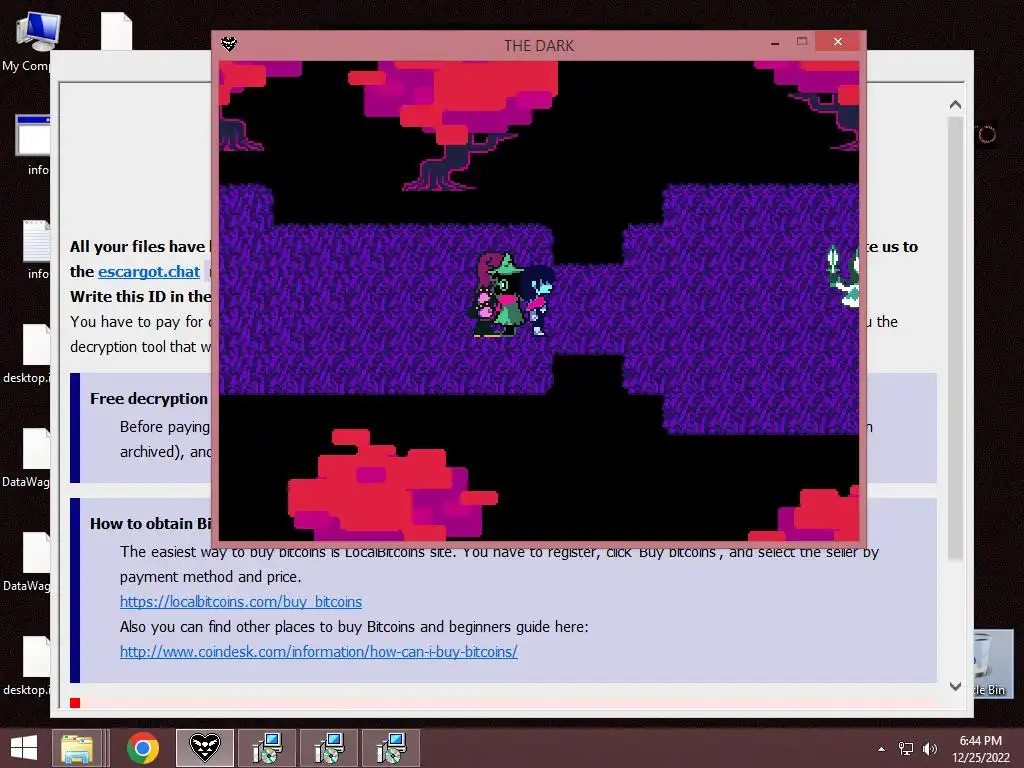The height and width of the screenshot is (768, 1024).
Task: Click the 'Free decryption' heading text
Action: [149, 398]
